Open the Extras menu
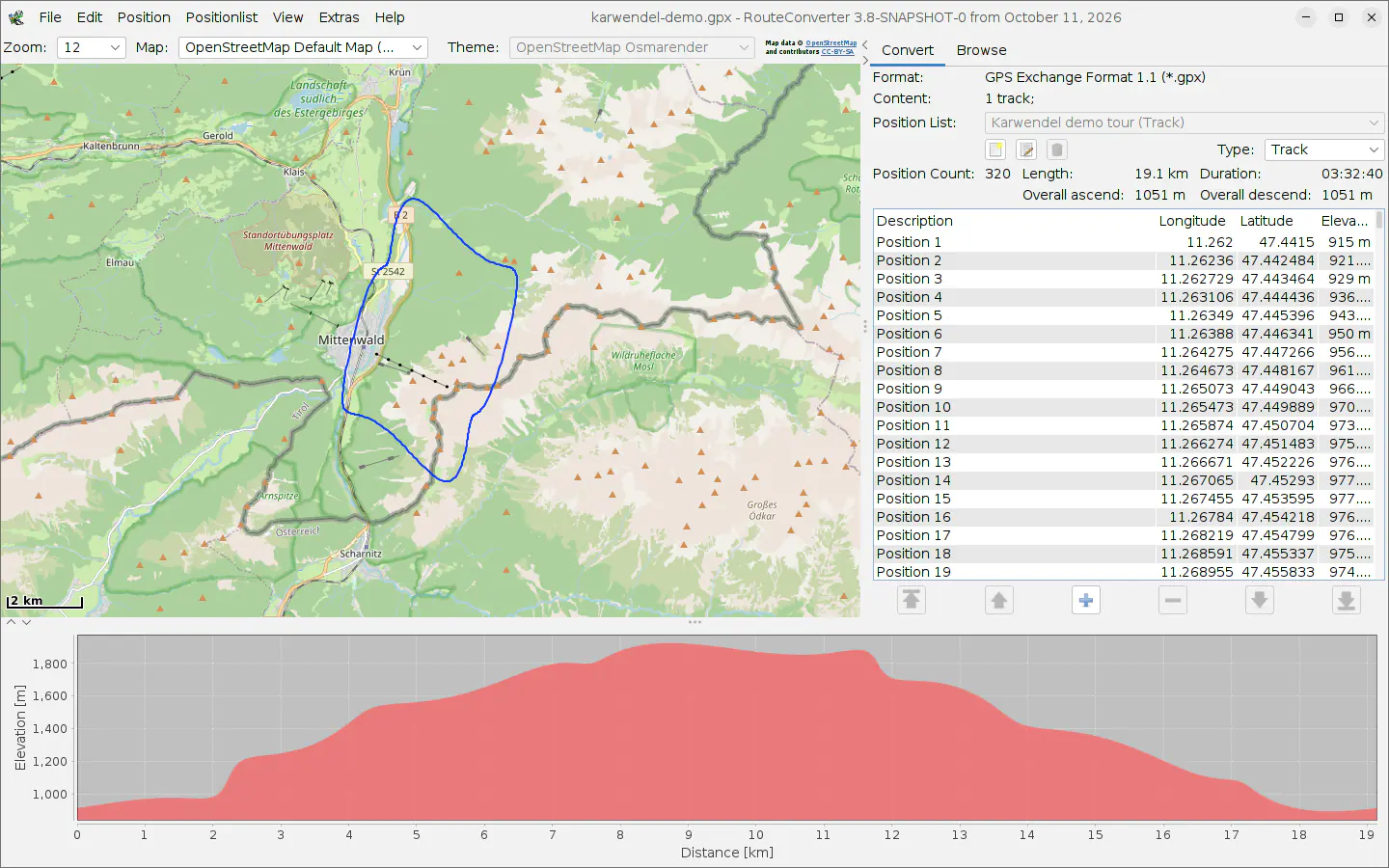Screen dimensions: 1389x868 (339, 17)
